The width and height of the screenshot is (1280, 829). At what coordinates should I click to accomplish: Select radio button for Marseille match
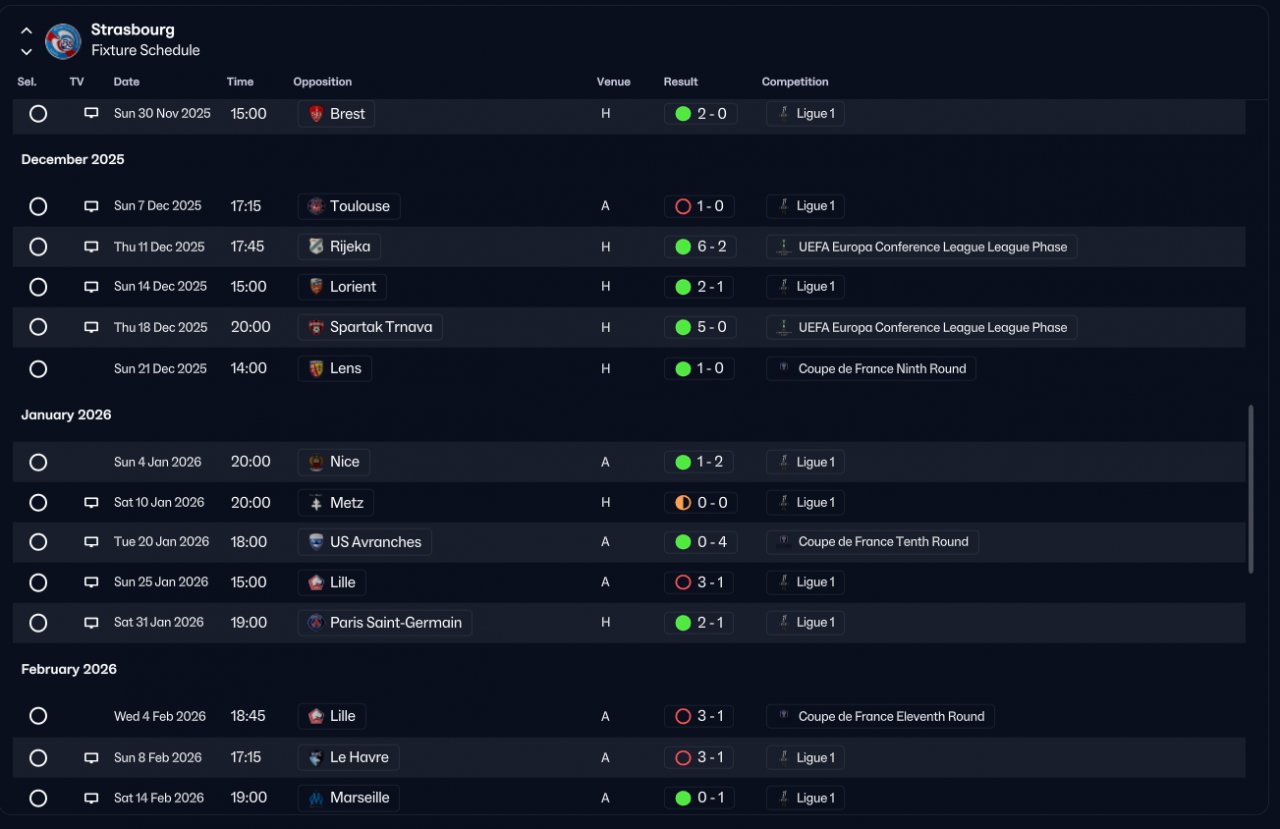(x=38, y=798)
